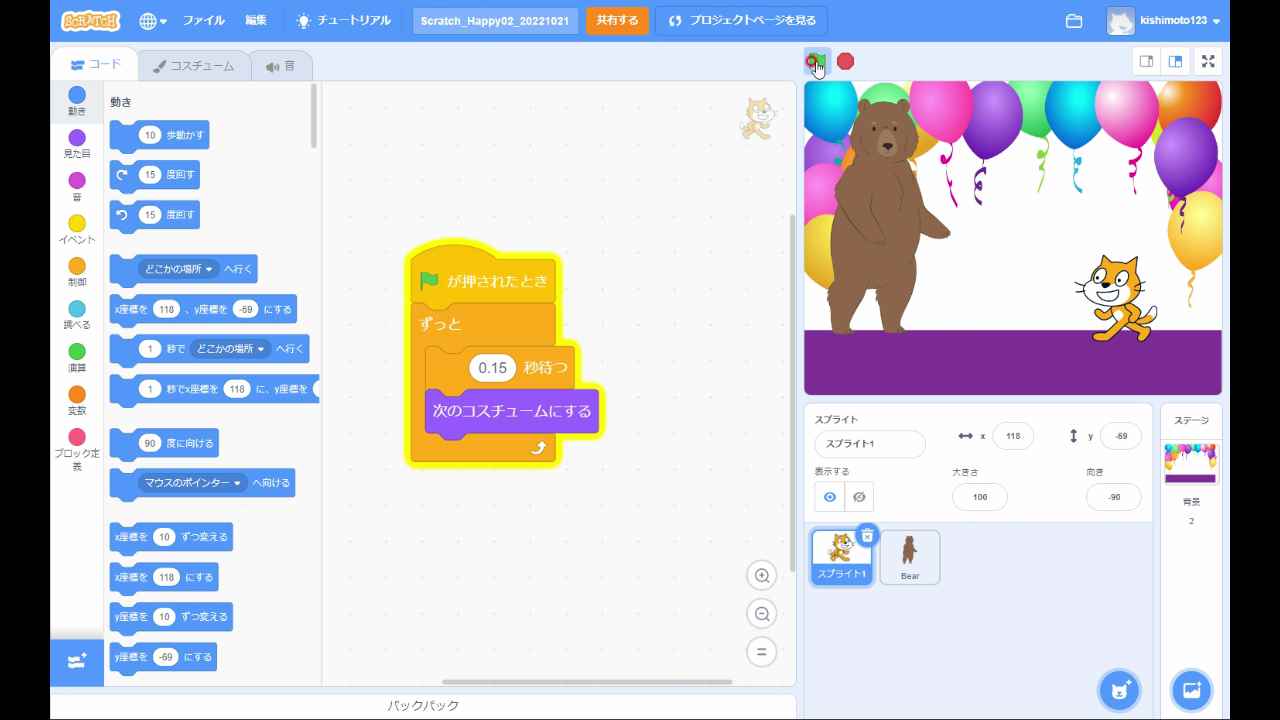Select 制御 control category
Screen dimensions: 1280x720
77,272
